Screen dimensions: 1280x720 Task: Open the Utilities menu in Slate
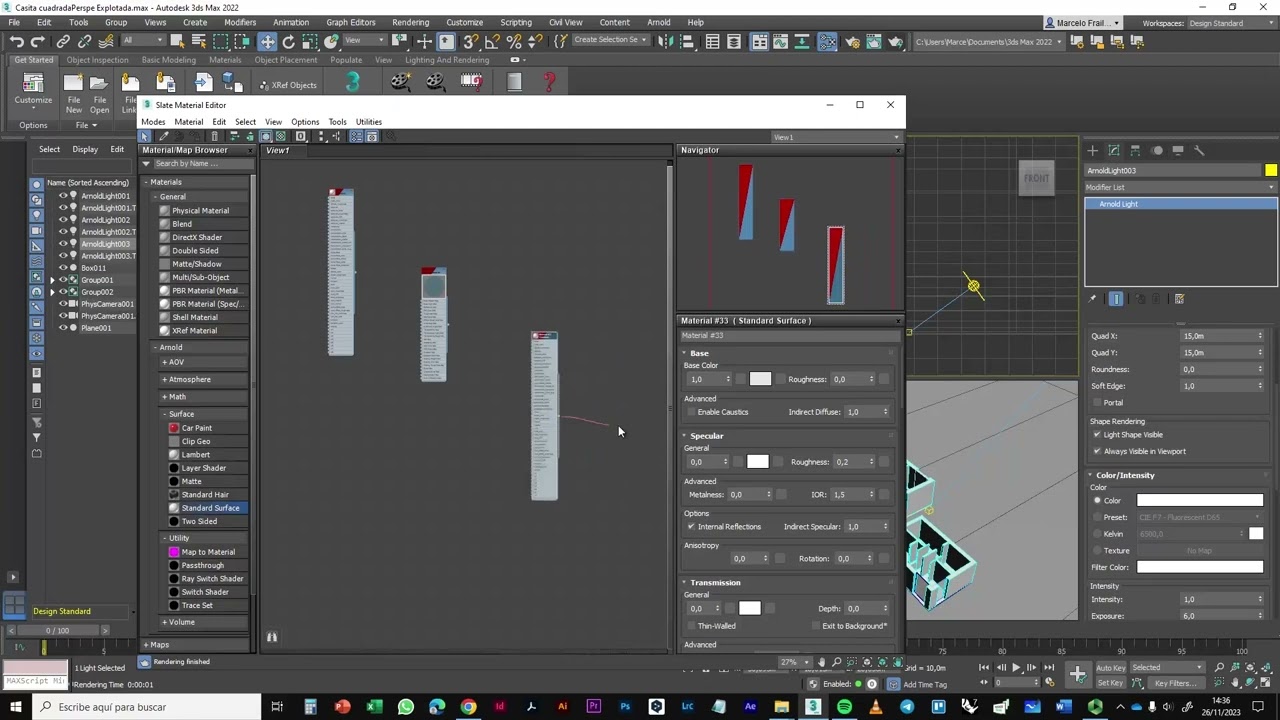368,122
